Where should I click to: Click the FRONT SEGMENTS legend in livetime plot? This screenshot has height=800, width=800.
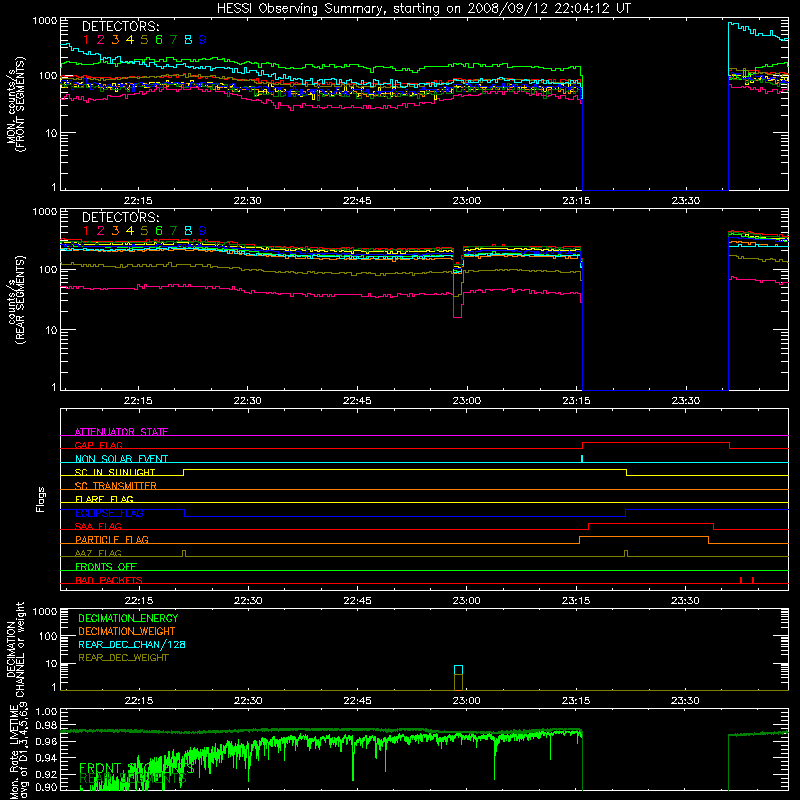137,768
